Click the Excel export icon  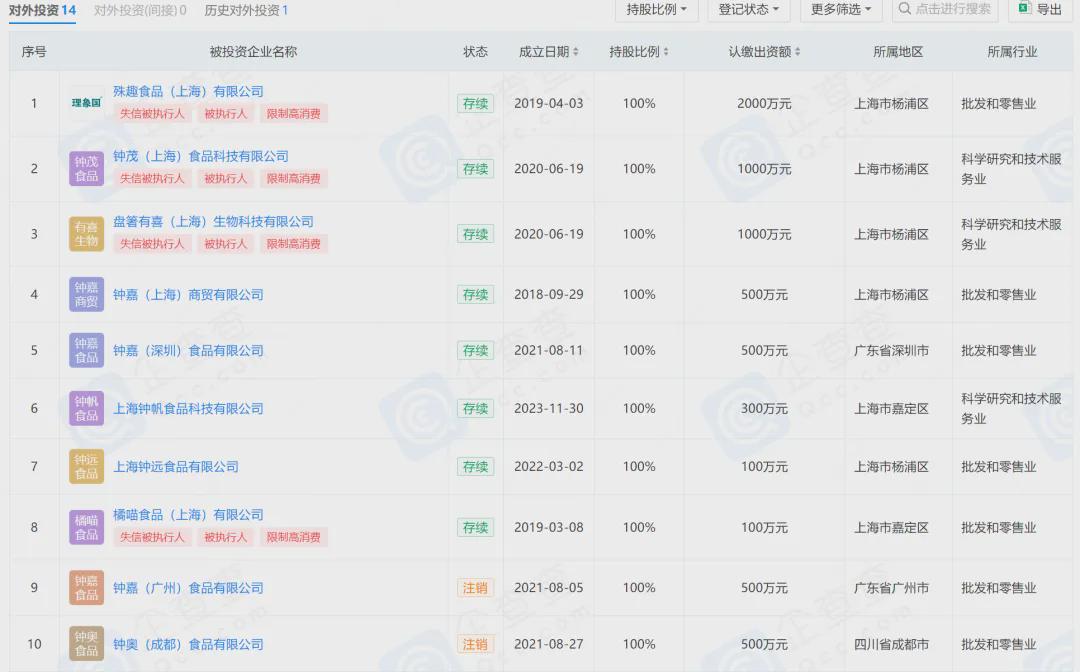pos(1024,8)
